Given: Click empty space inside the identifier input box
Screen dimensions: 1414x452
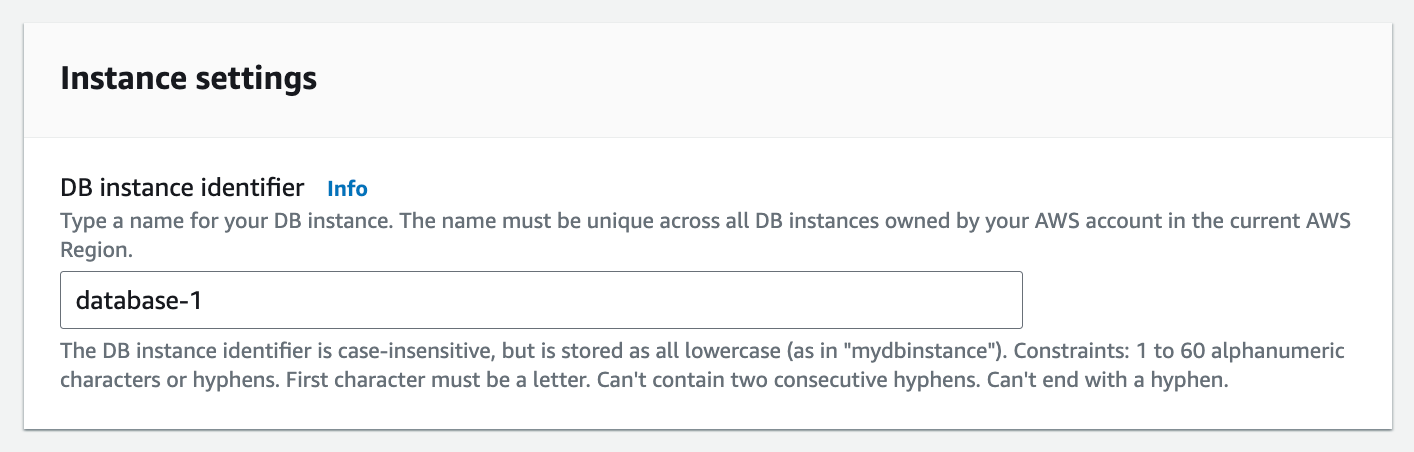Looking at the screenshot, I should tap(700, 300).
